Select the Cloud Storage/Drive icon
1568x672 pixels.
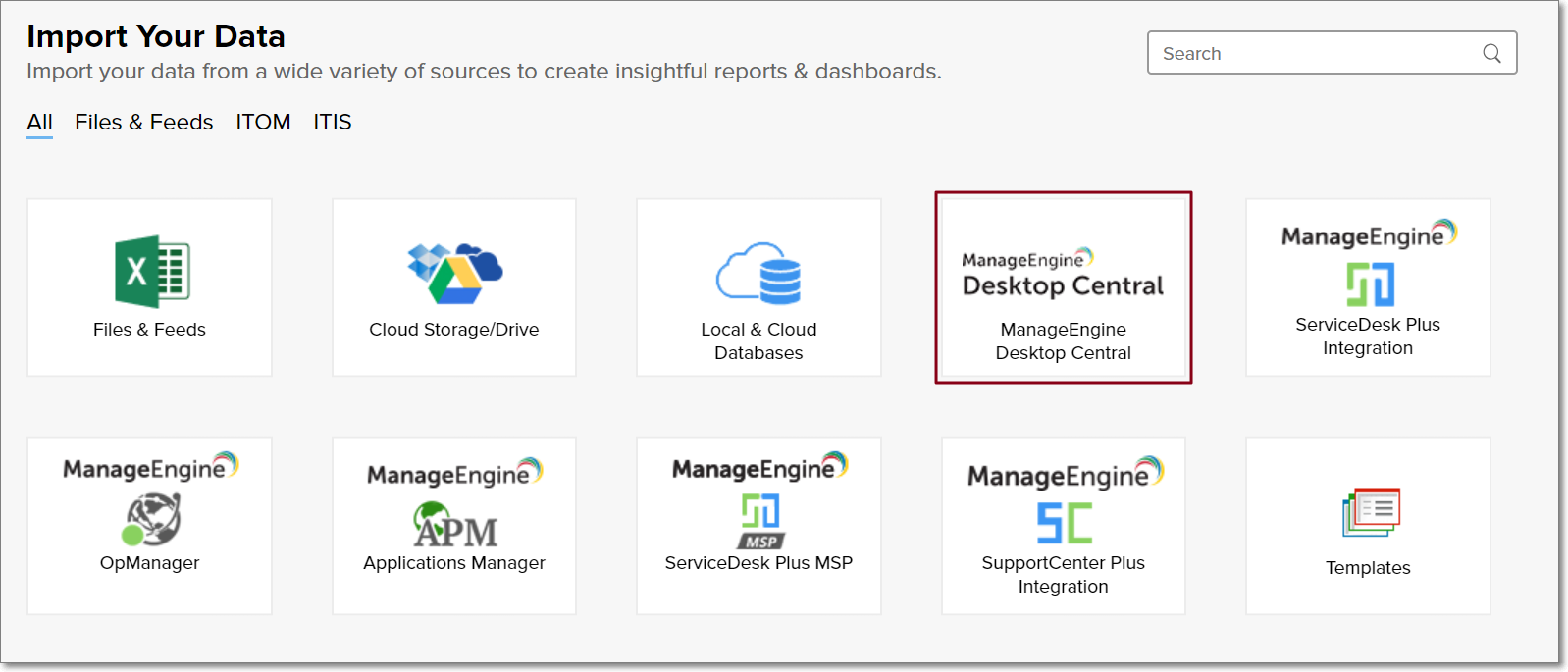(x=454, y=273)
